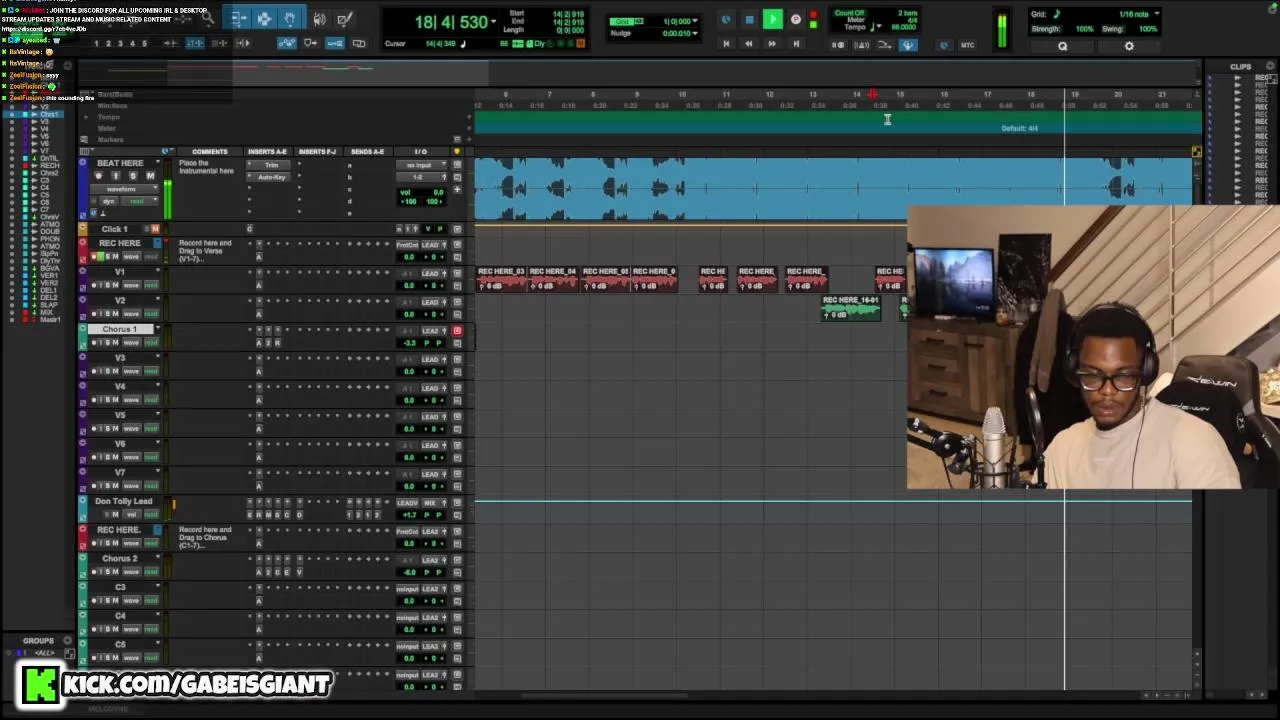Viewport: 1280px width, 720px height.
Task: Toggle green input monitor on REC HERE track
Action: point(101,256)
